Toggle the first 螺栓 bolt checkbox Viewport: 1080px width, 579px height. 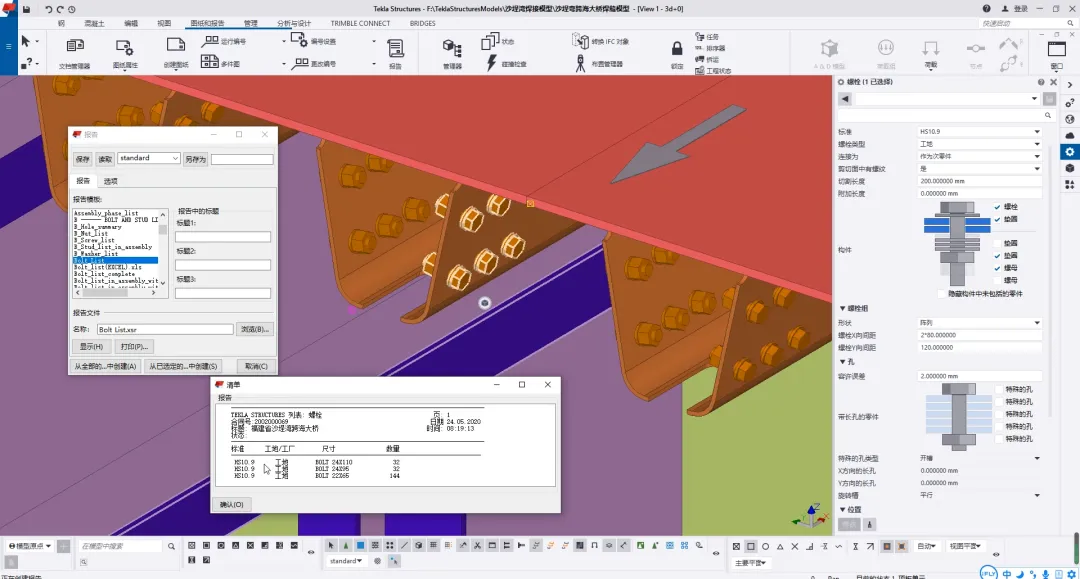(997, 207)
